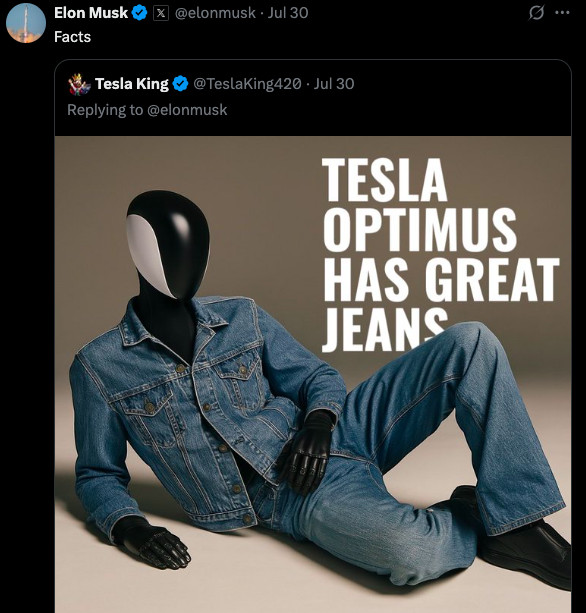Click the quoted post header area
The height and width of the screenshot is (613, 586).
[x=313, y=98]
